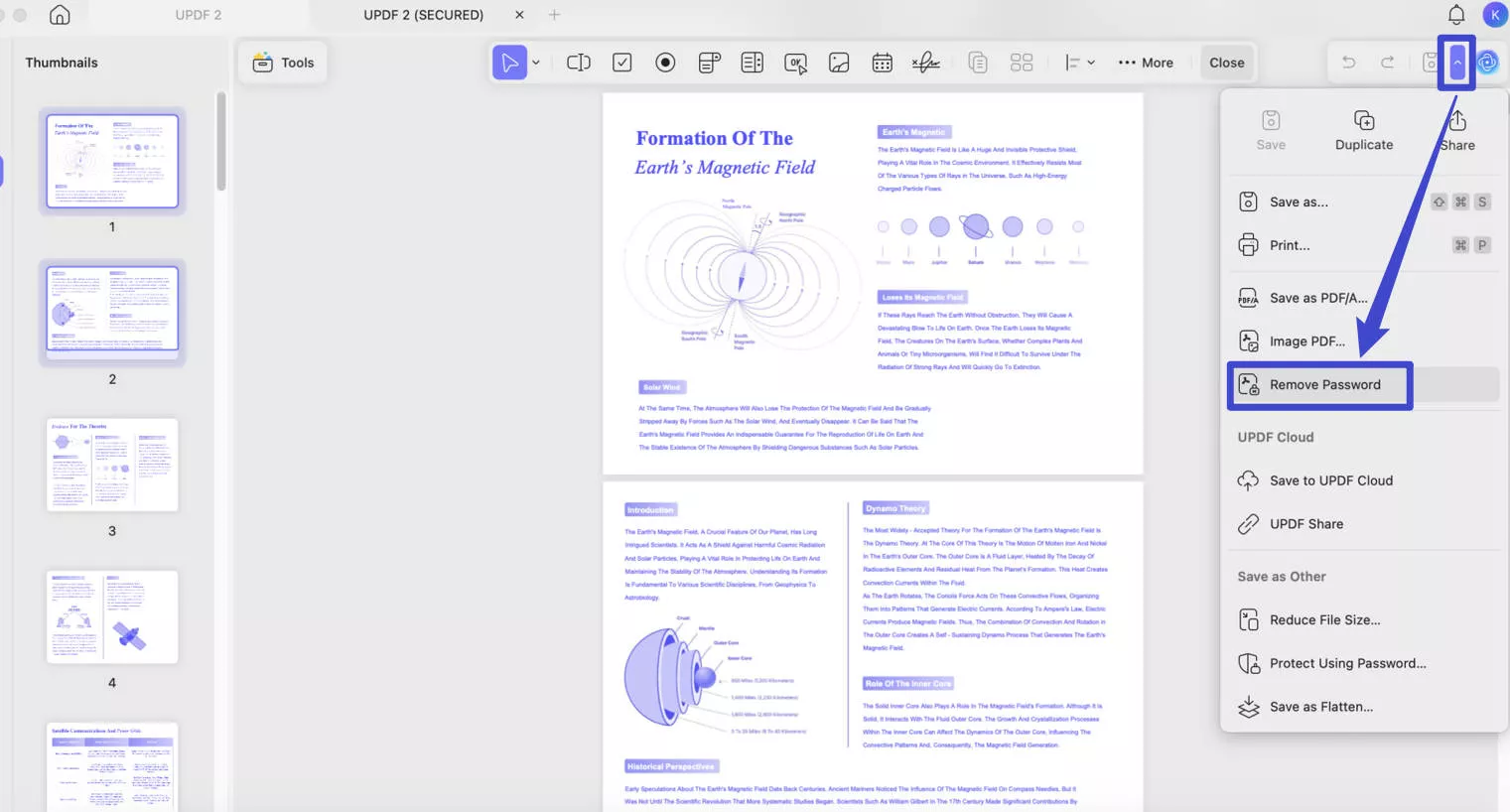Click Save to UPDF Cloud
This screenshot has width=1510, height=812.
pyautogui.click(x=1331, y=480)
